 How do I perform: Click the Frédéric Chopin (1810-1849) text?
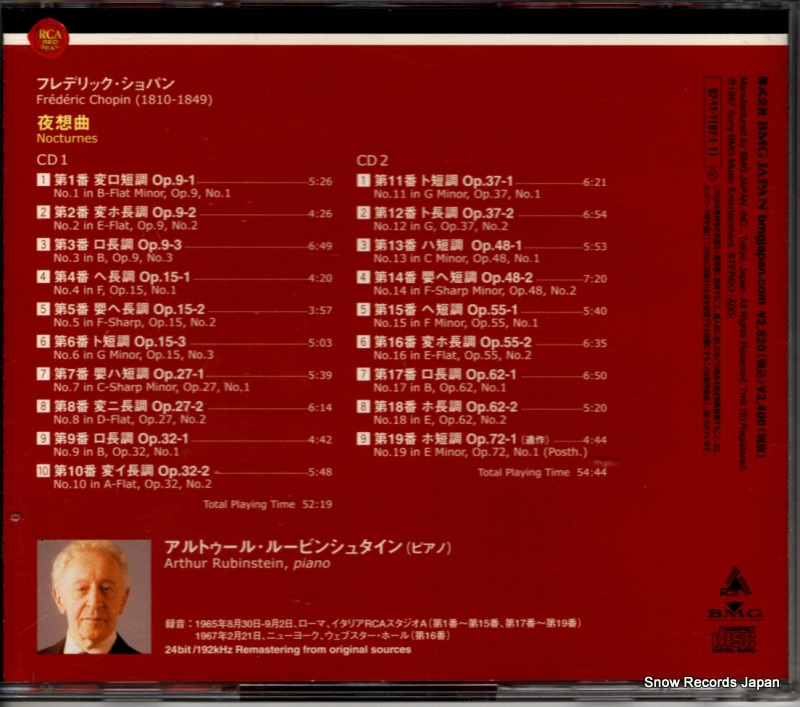(124, 100)
